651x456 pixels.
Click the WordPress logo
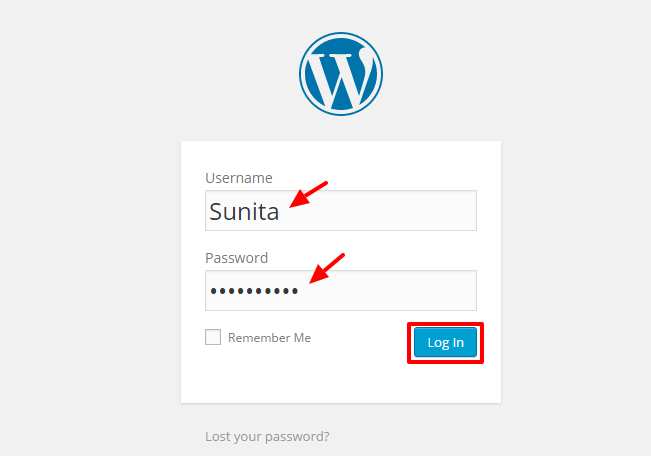[x=340, y=73]
